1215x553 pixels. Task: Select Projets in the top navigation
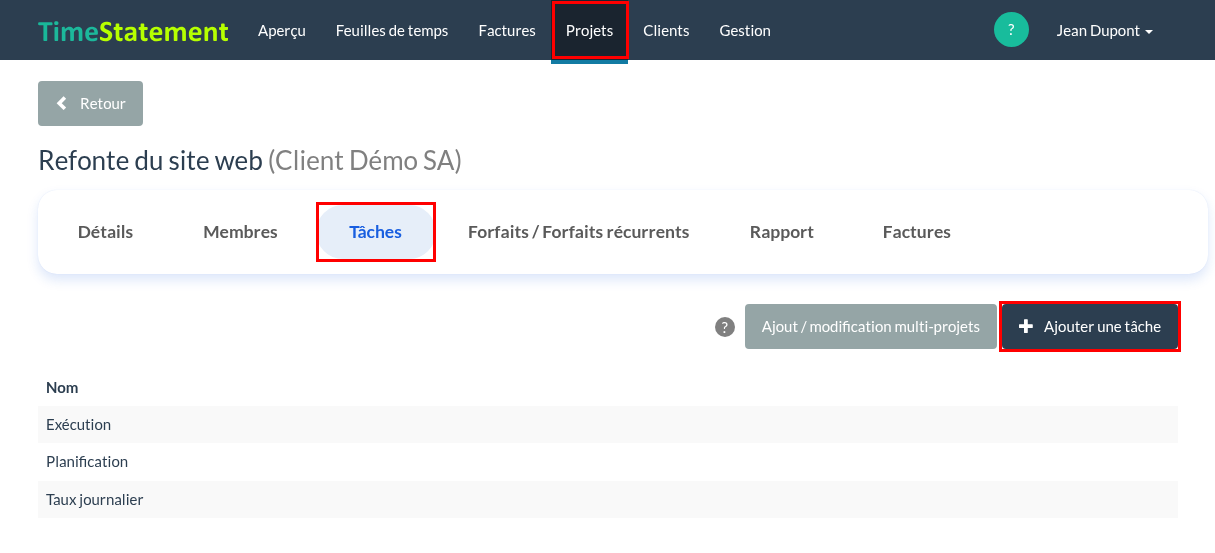[x=589, y=31]
